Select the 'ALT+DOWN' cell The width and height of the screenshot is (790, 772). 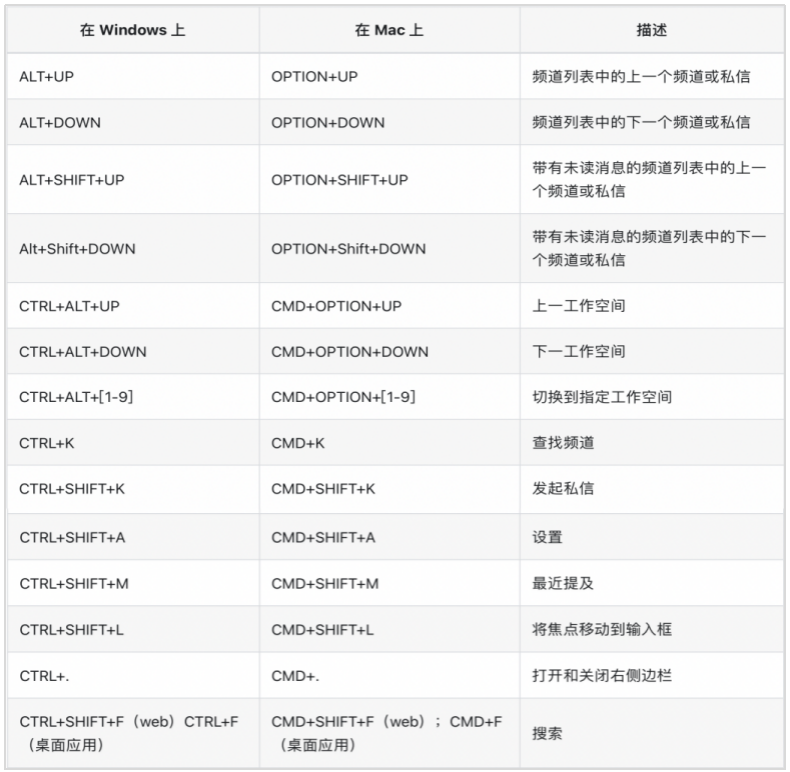pos(133,122)
